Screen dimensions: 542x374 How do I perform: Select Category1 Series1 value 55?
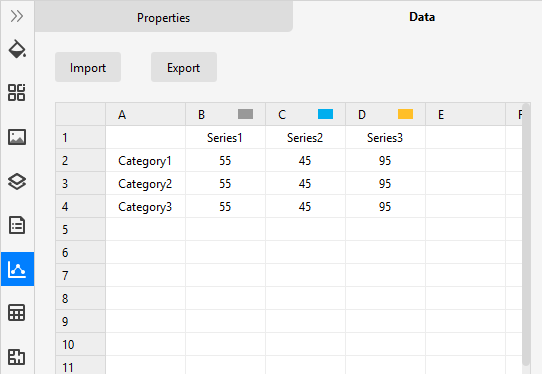point(225,160)
